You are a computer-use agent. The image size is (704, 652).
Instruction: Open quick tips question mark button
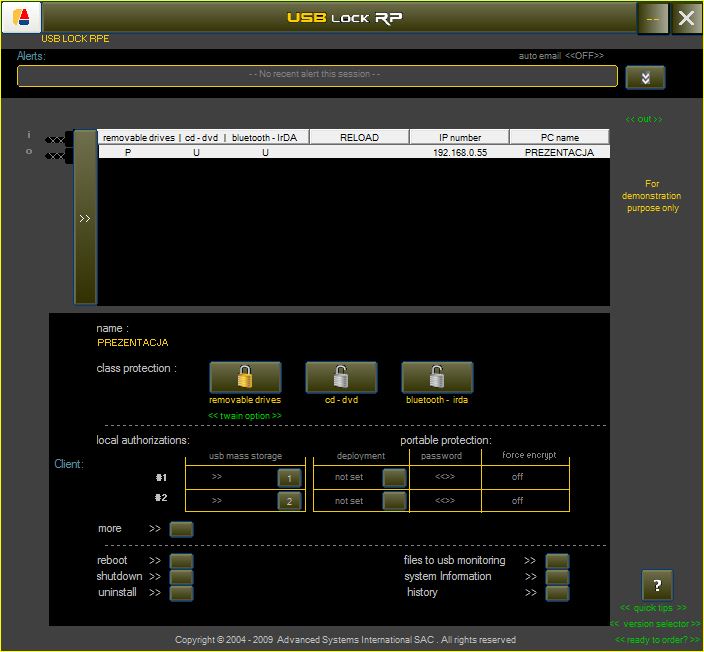coord(656,585)
